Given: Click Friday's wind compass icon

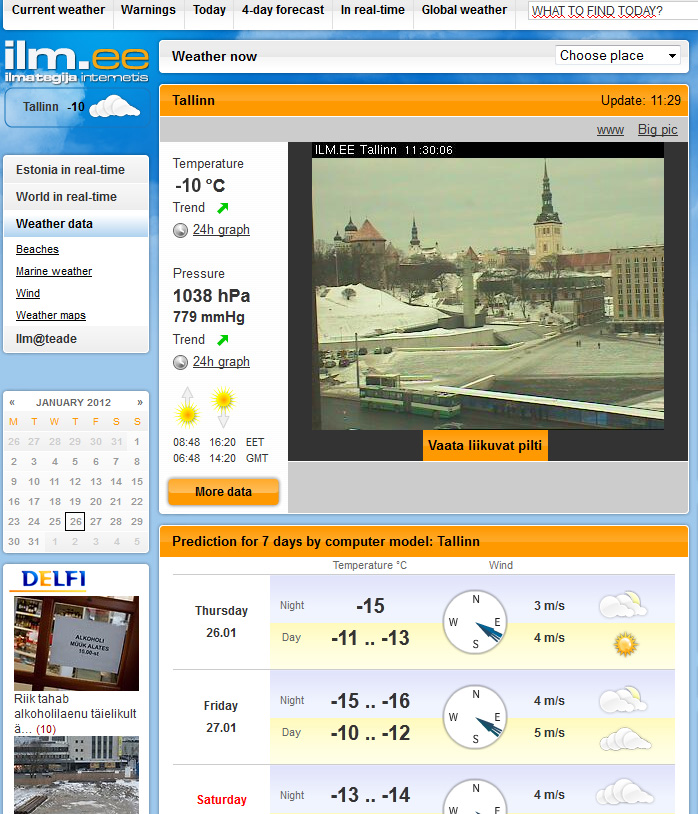Looking at the screenshot, I should [475, 717].
